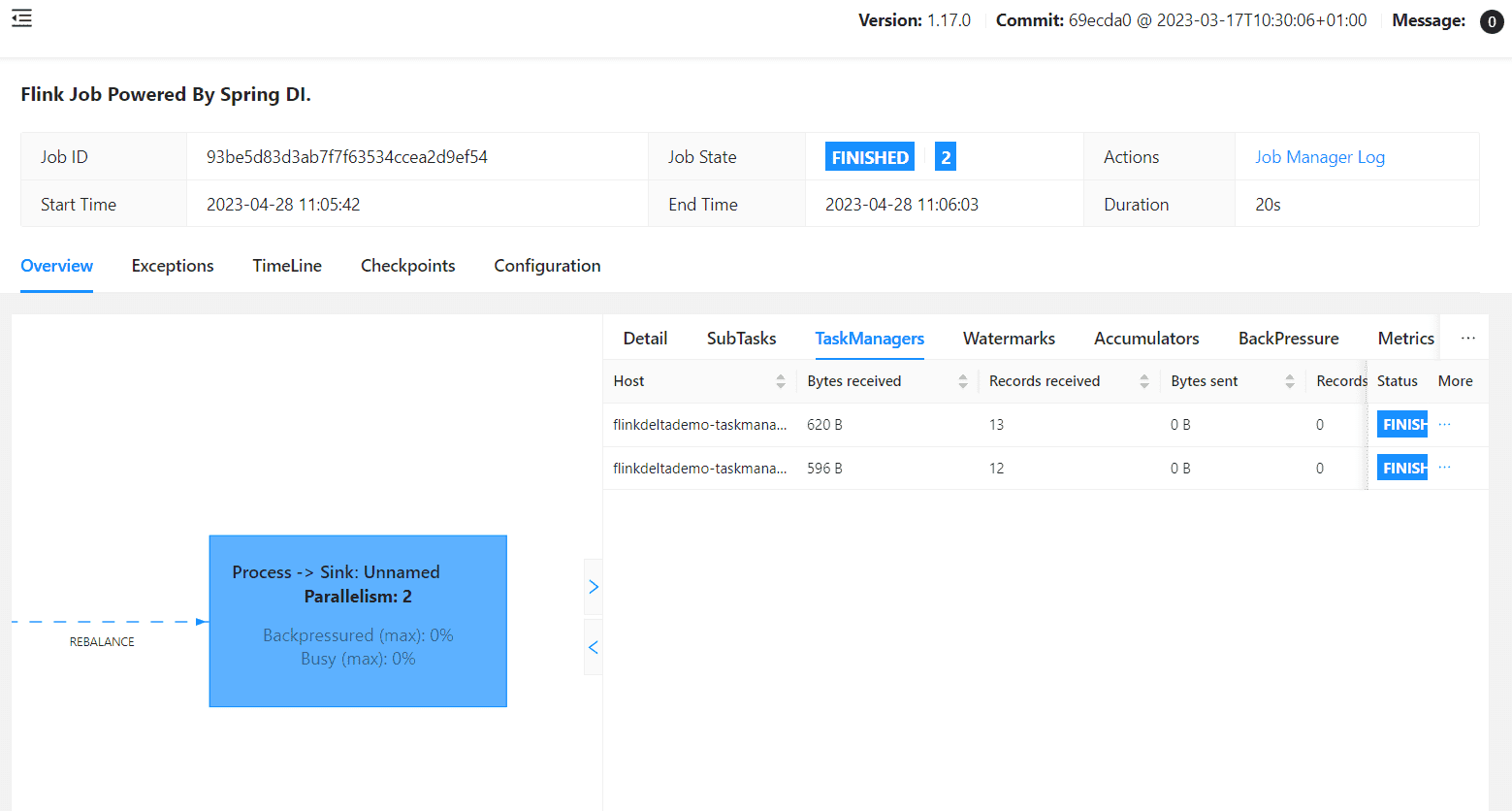The height and width of the screenshot is (811, 1512).
Task: Collapse the sidebar menu hamburger icon
Action: click(x=21, y=18)
